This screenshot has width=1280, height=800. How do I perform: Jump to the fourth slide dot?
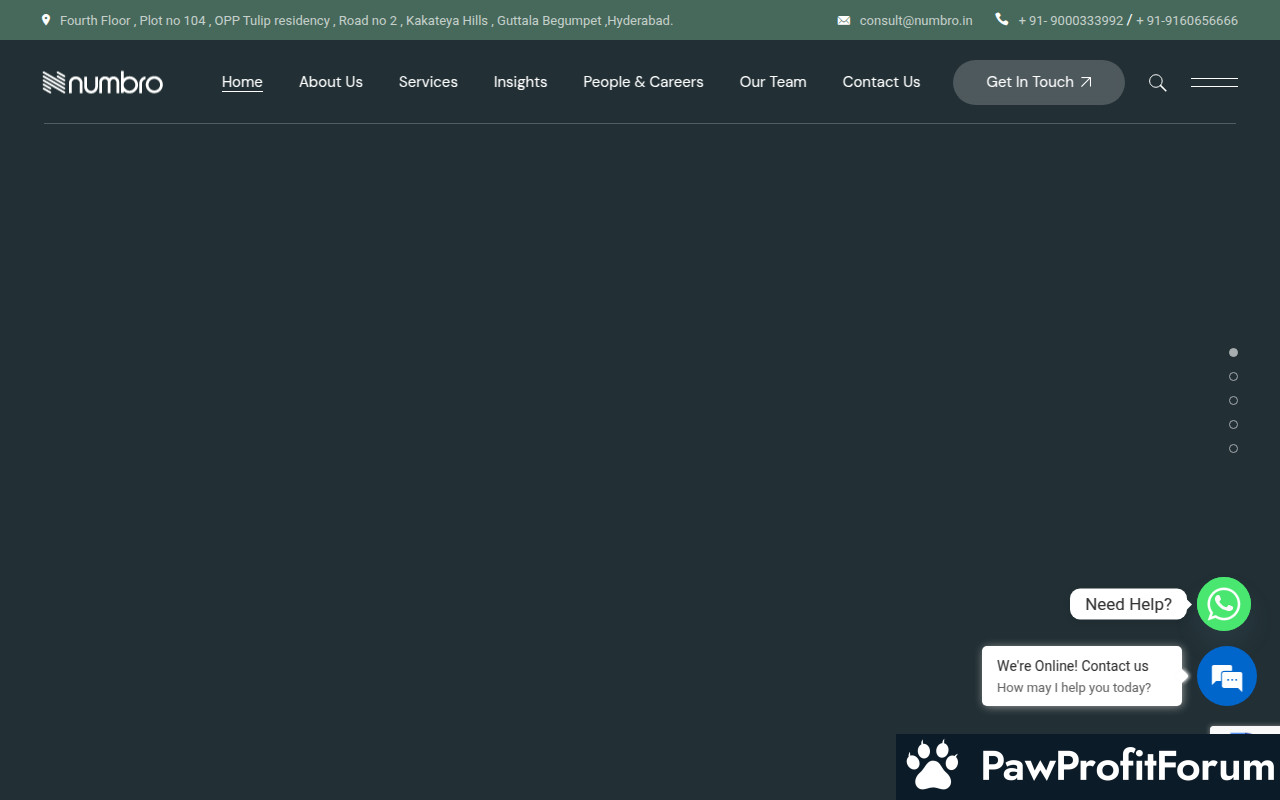[1233, 425]
